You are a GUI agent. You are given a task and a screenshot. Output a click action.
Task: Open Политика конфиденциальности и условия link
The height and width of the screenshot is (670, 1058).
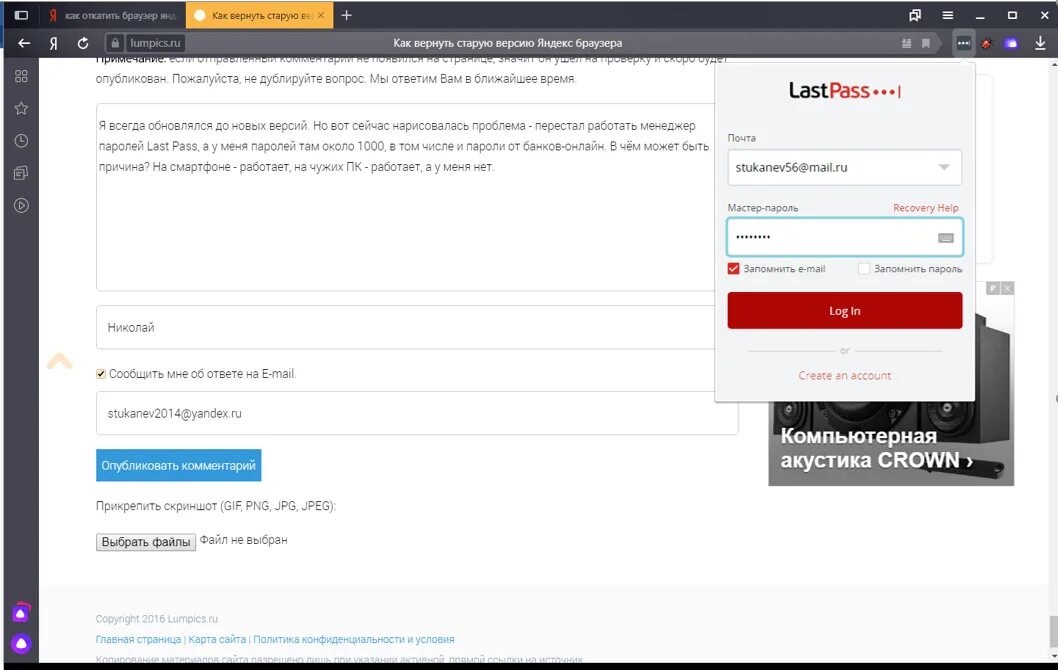pyautogui.click(x=354, y=639)
